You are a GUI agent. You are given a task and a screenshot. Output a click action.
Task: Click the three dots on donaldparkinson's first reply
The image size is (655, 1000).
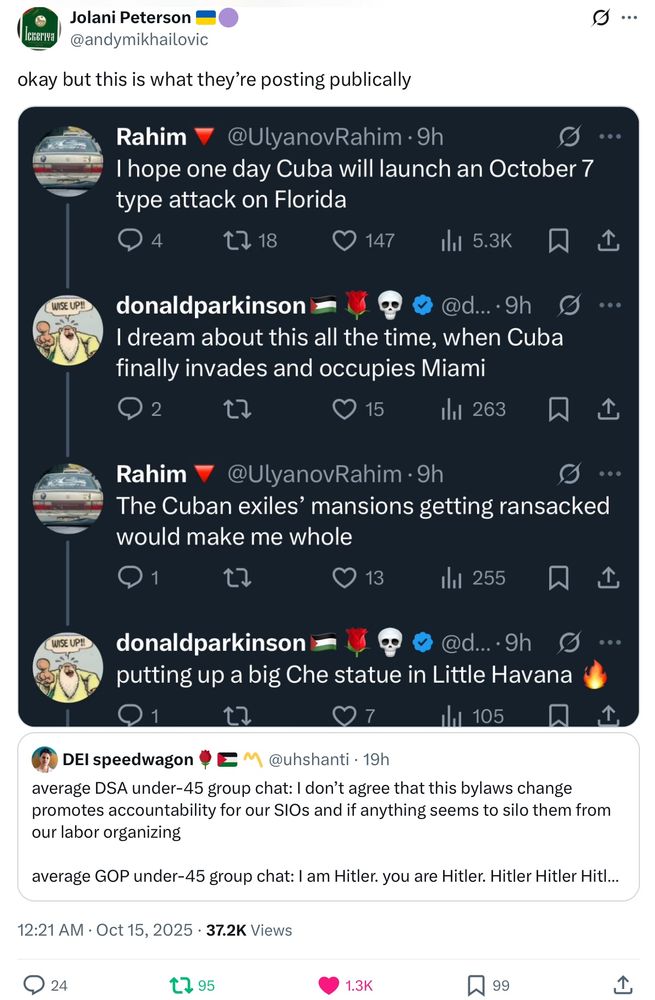609,304
